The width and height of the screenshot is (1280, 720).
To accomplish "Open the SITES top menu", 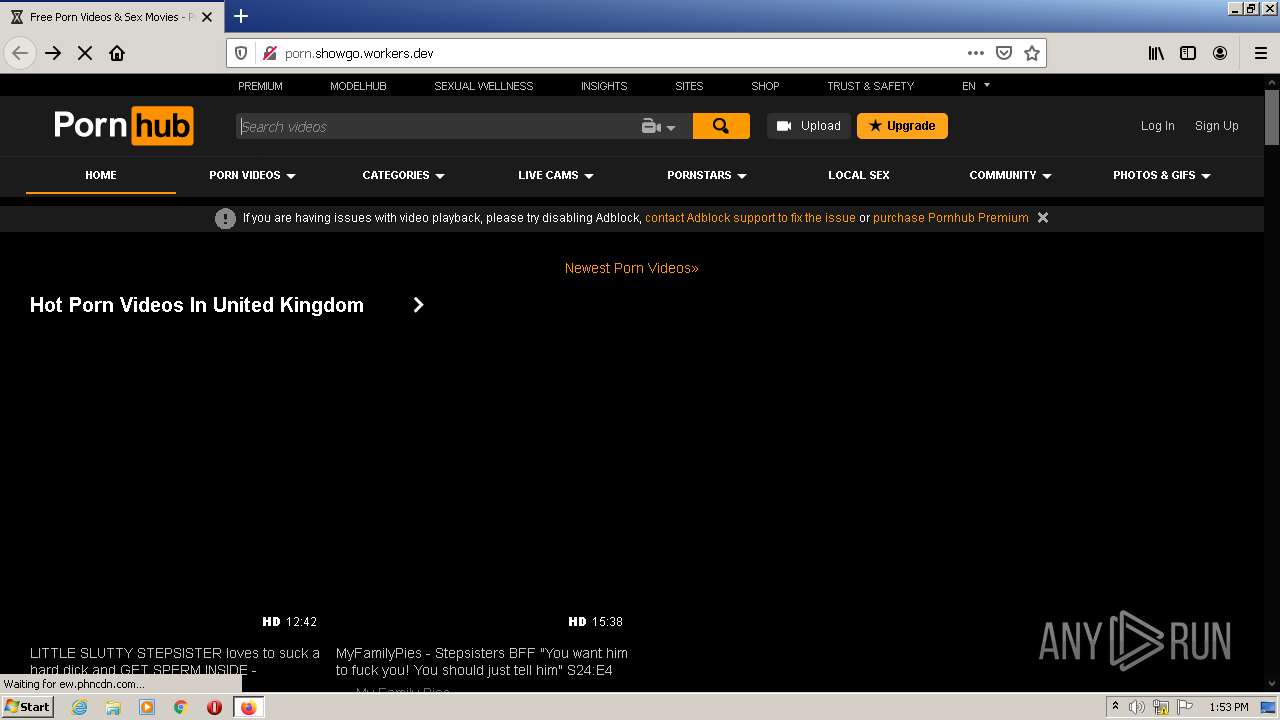I will (x=689, y=86).
